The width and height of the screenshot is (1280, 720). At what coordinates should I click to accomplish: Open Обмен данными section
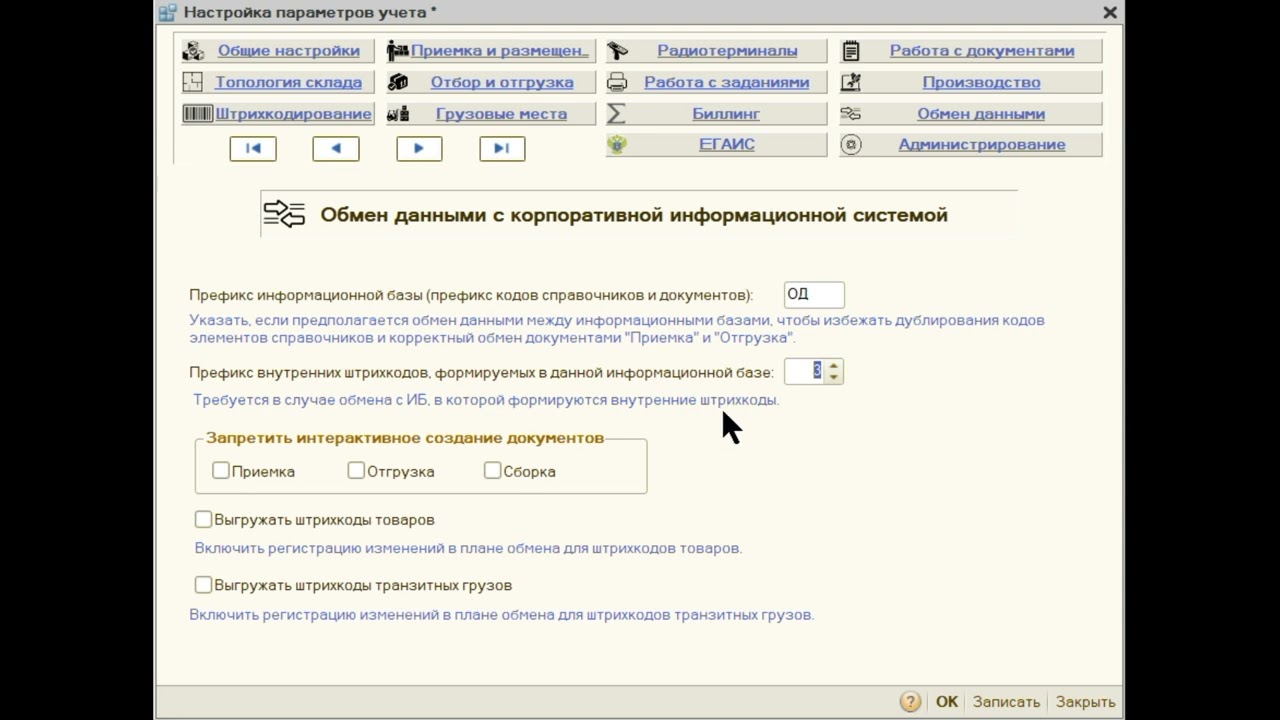(981, 114)
